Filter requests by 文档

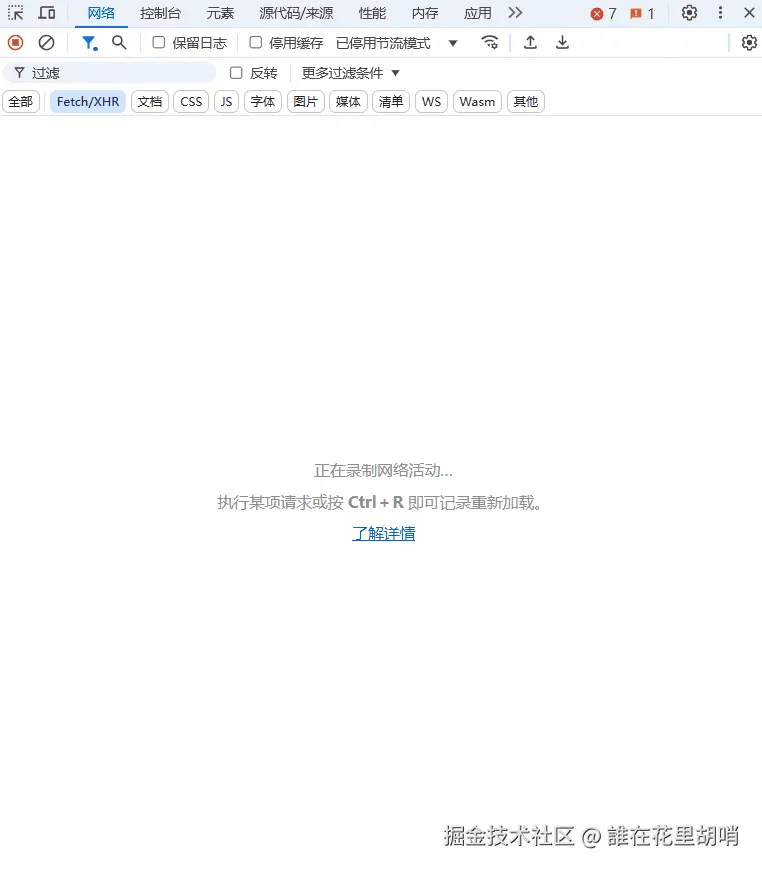[x=150, y=102]
